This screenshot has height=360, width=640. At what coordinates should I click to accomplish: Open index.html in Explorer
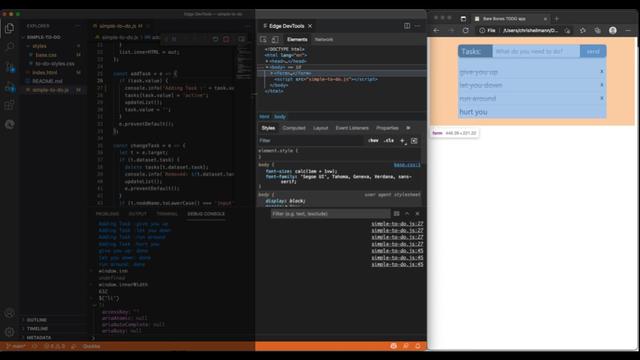pos(45,73)
